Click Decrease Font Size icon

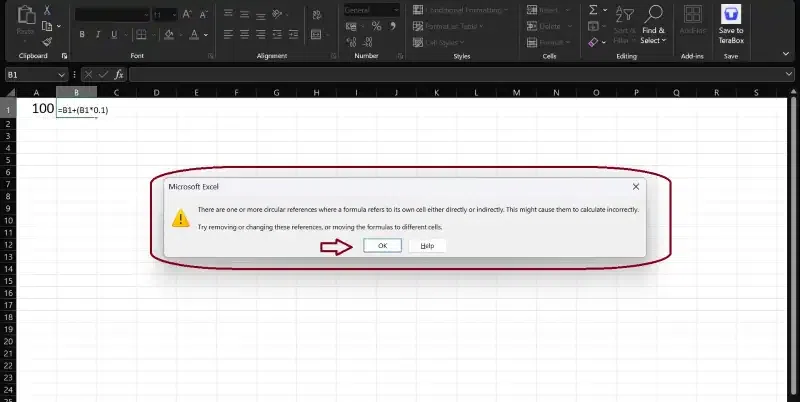pos(204,14)
